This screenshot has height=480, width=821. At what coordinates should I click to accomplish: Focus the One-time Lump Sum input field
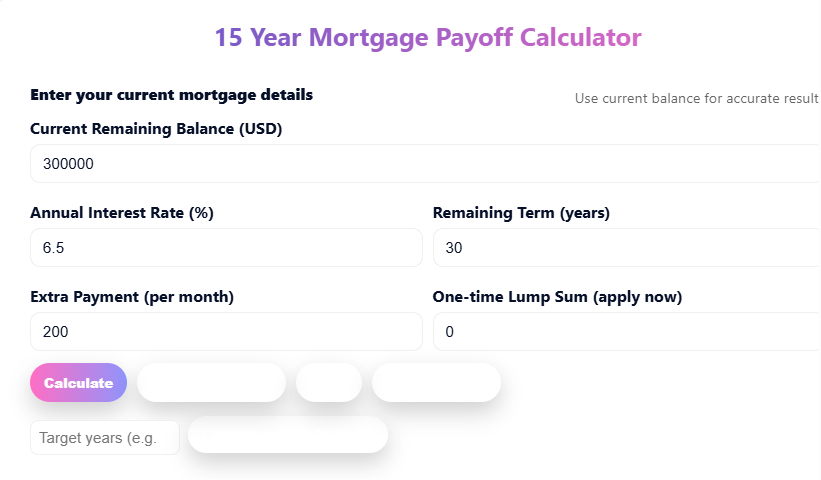pos(626,332)
